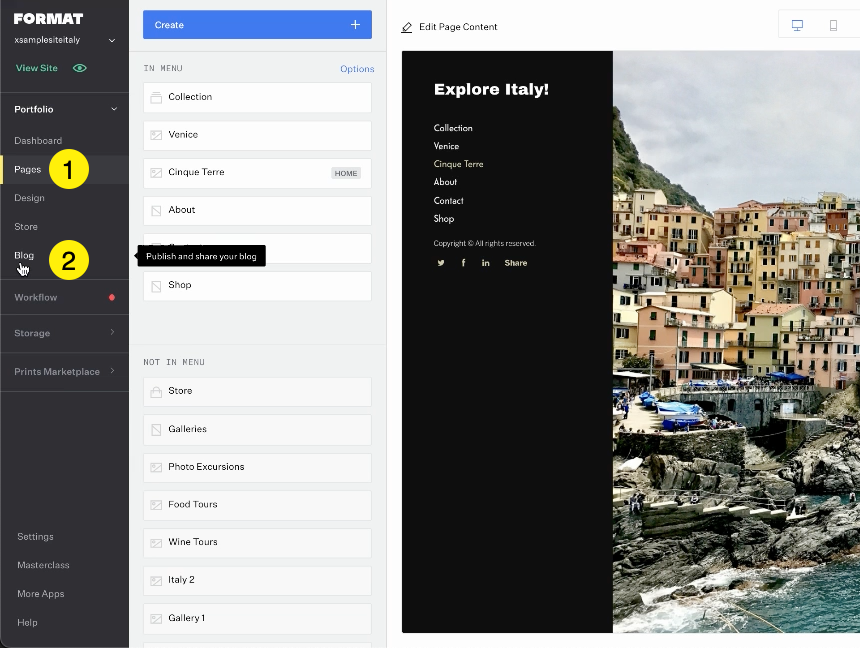860x648 pixels.
Task: Select the Wine Tours page row
Action: coord(257,542)
